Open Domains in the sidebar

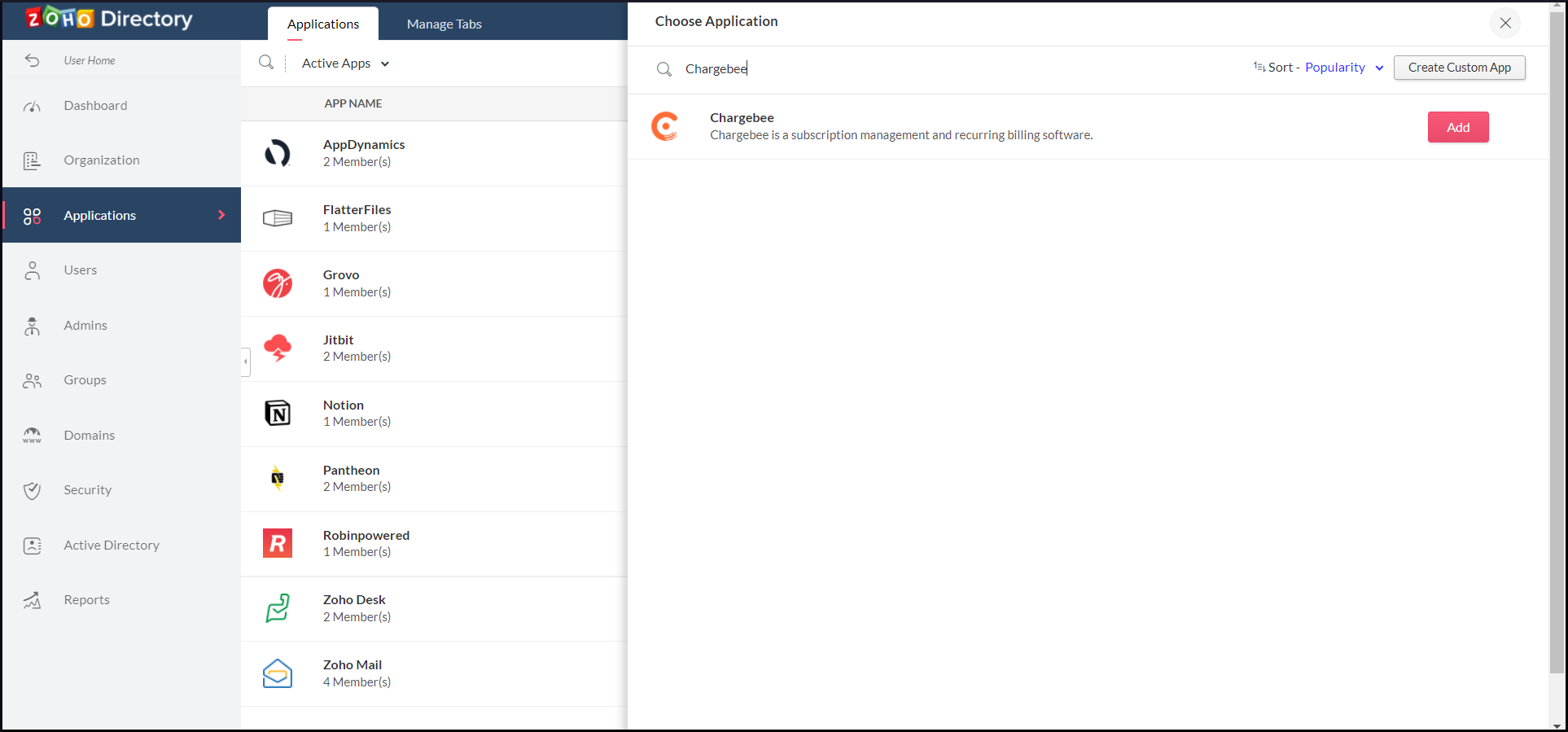click(122, 436)
